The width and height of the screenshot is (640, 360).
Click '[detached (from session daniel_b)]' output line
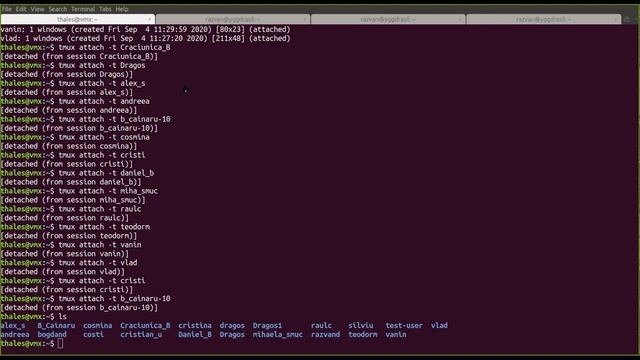71,182
